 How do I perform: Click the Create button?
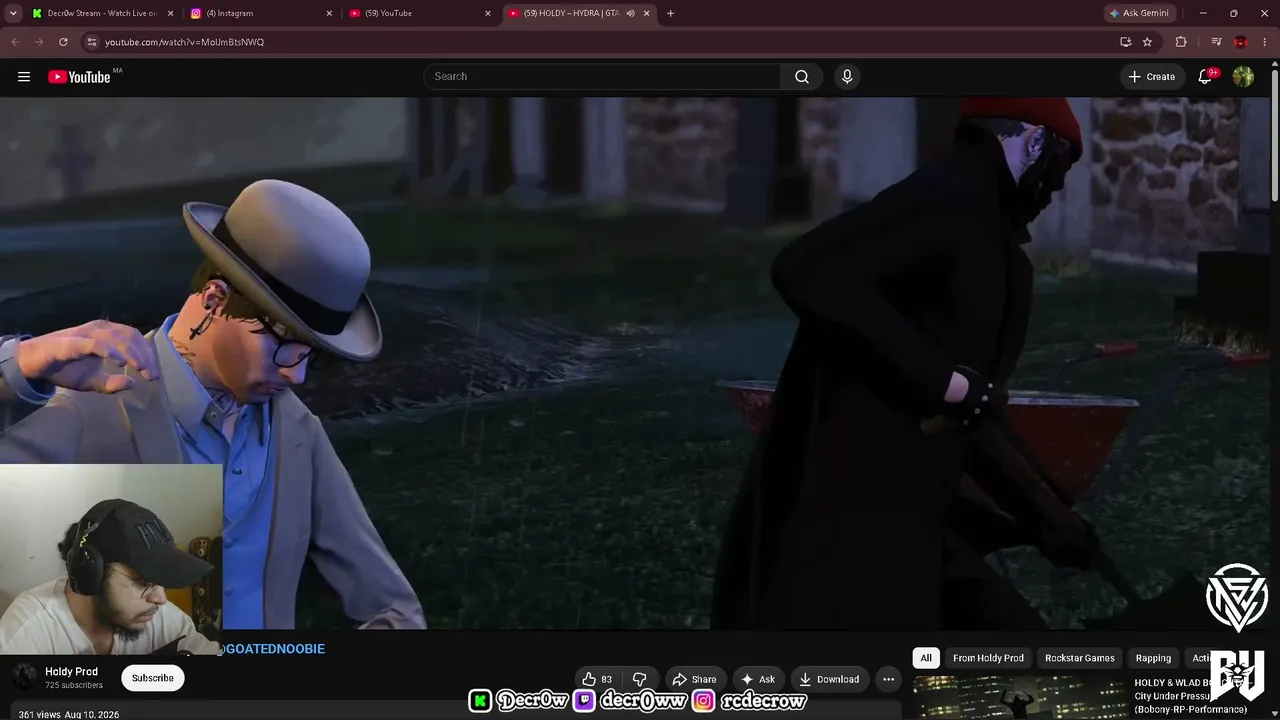coord(1152,77)
